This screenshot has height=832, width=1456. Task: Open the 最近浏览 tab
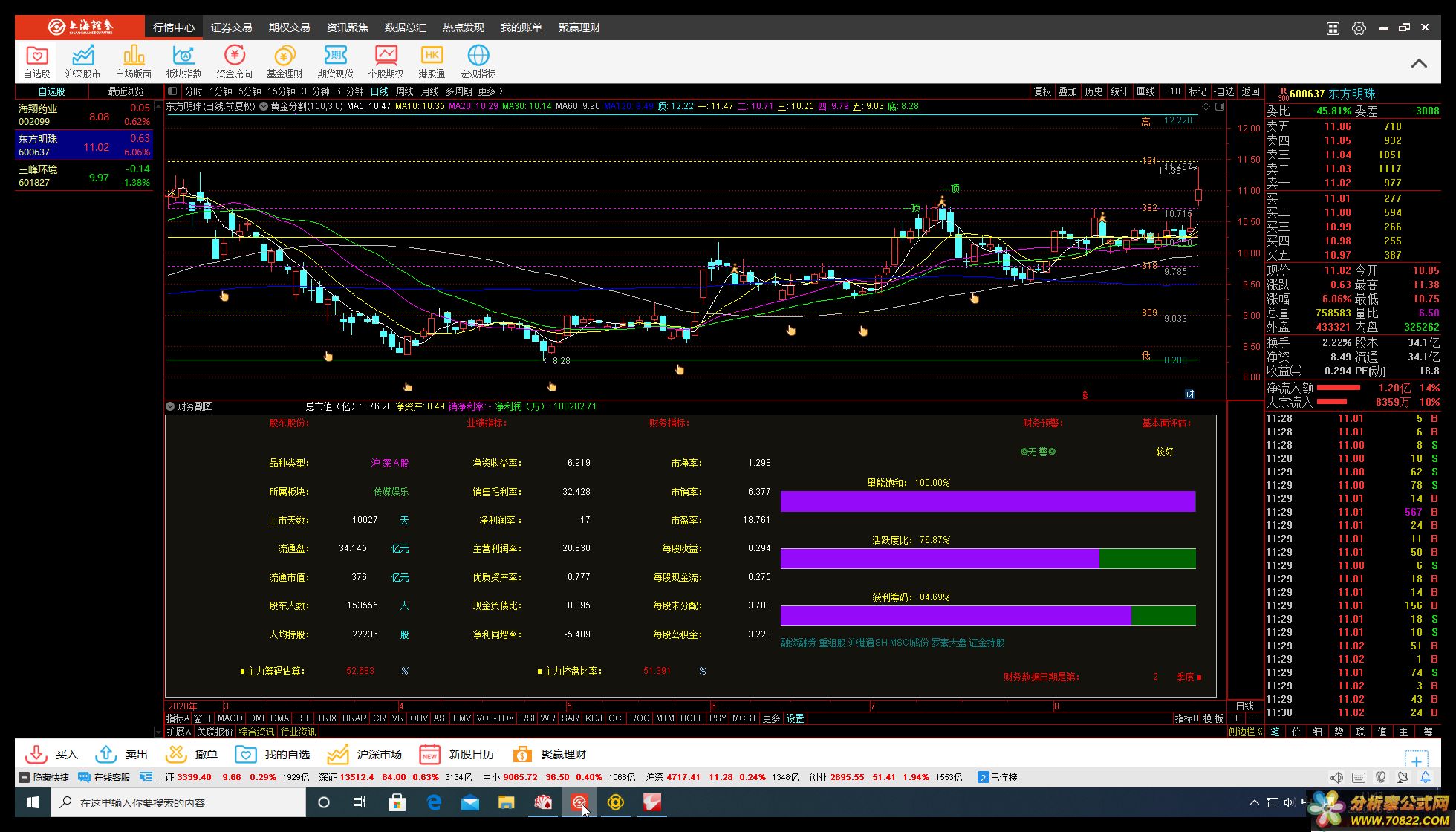[126, 91]
